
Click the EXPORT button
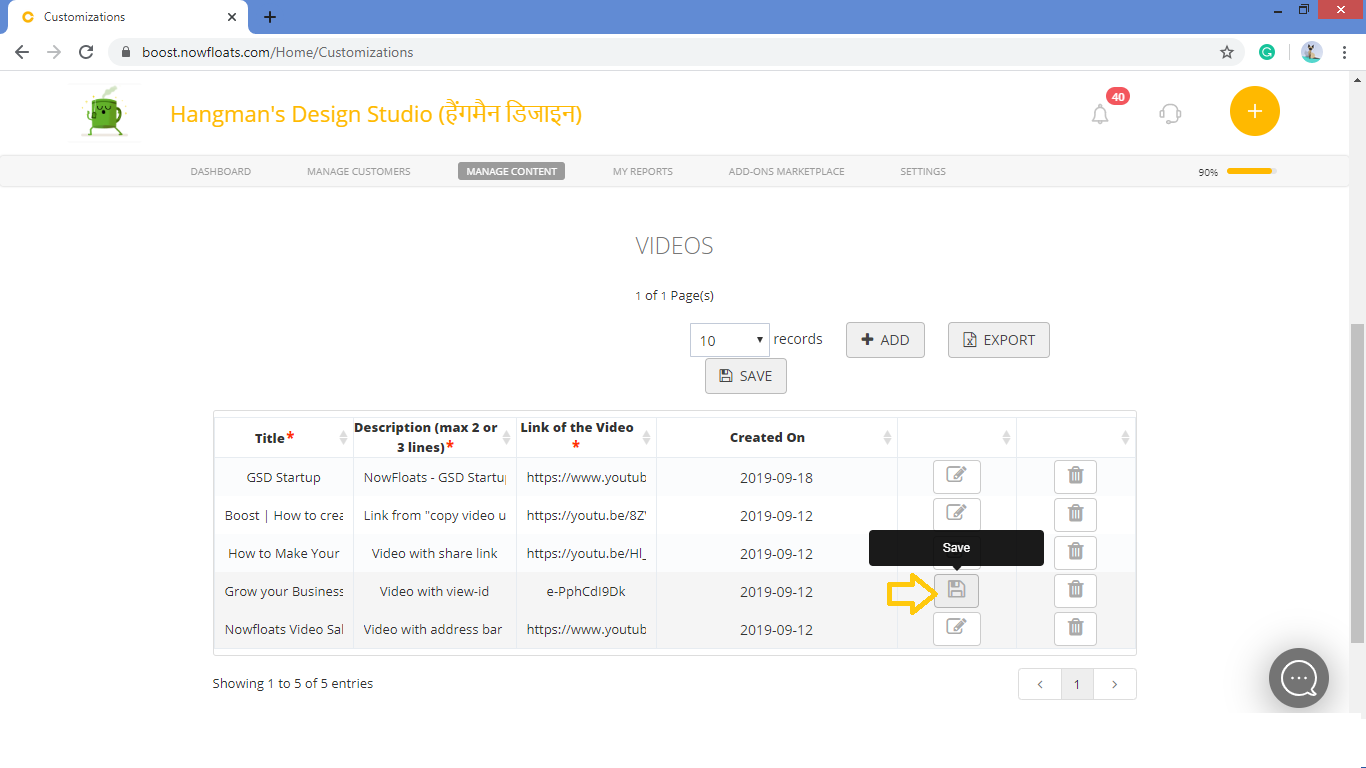999,340
